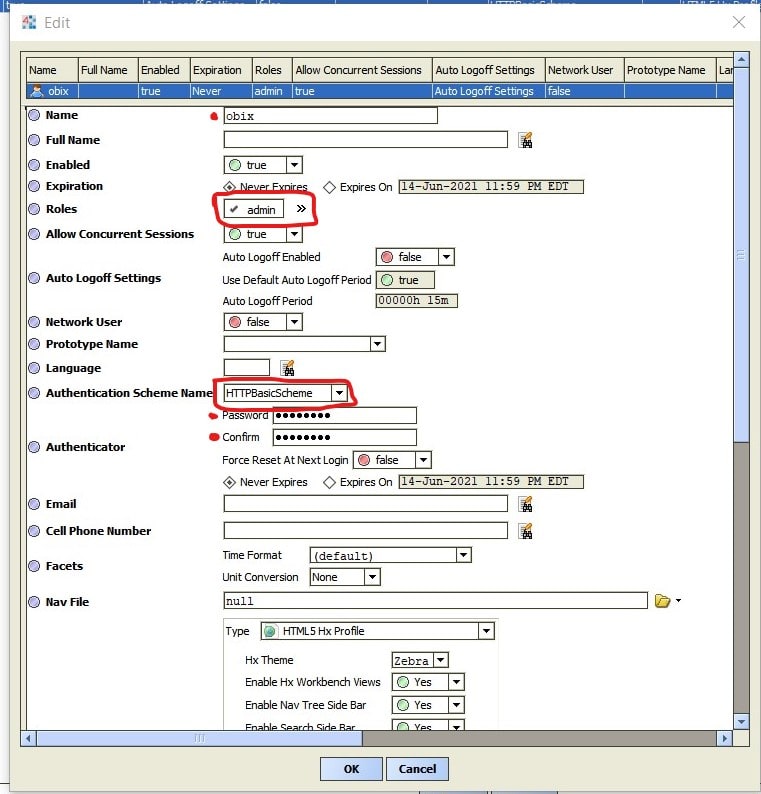Click the Confirm password field

coord(345,438)
